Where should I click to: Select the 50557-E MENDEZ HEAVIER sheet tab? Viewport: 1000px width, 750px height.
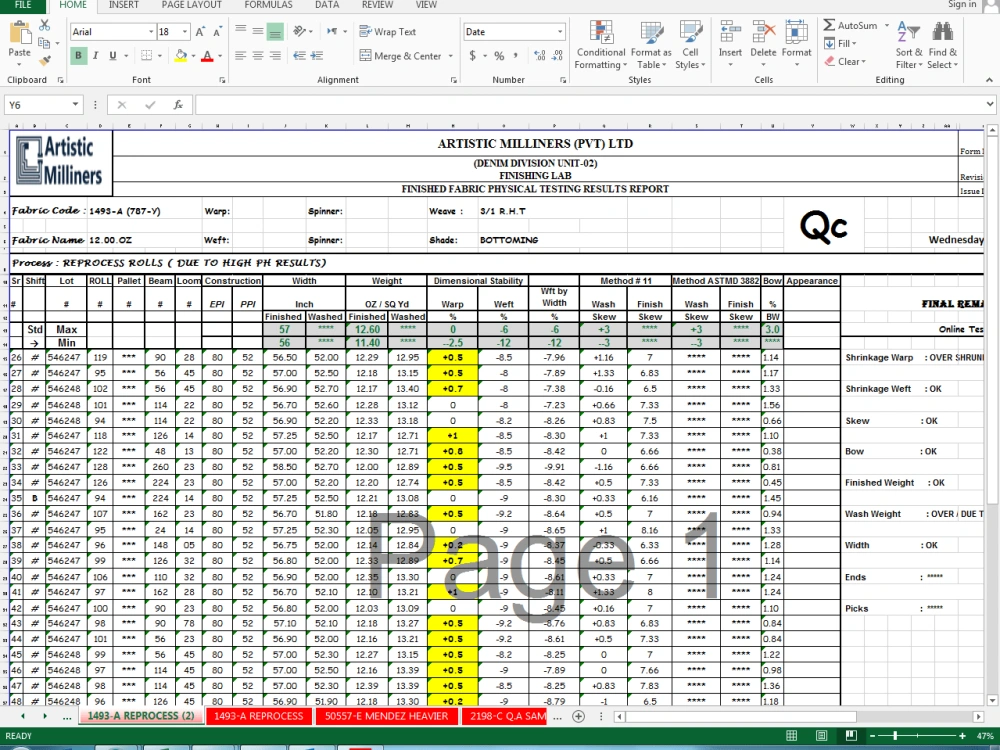tap(386, 716)
